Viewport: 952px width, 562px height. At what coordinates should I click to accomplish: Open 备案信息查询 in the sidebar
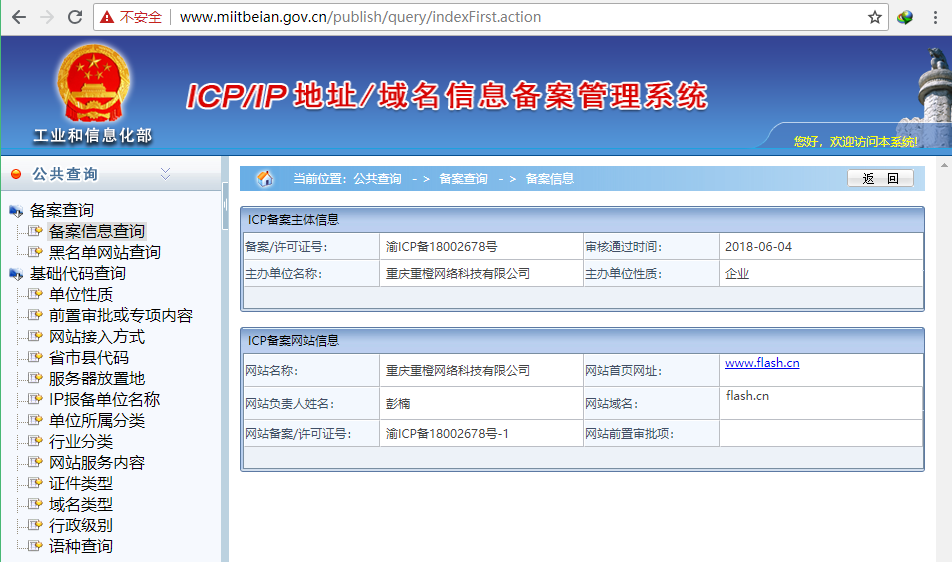[x=97, y=231]
